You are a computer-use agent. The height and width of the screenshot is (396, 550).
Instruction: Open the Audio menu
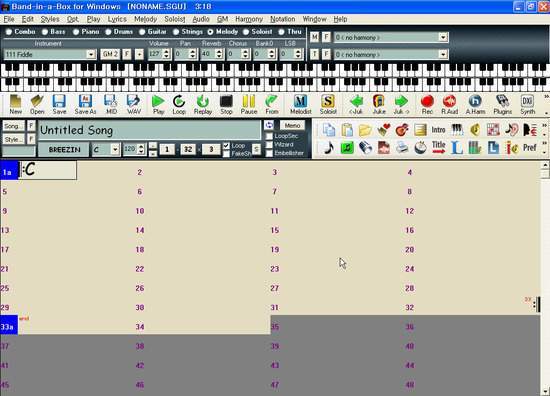tap(201, 19)
